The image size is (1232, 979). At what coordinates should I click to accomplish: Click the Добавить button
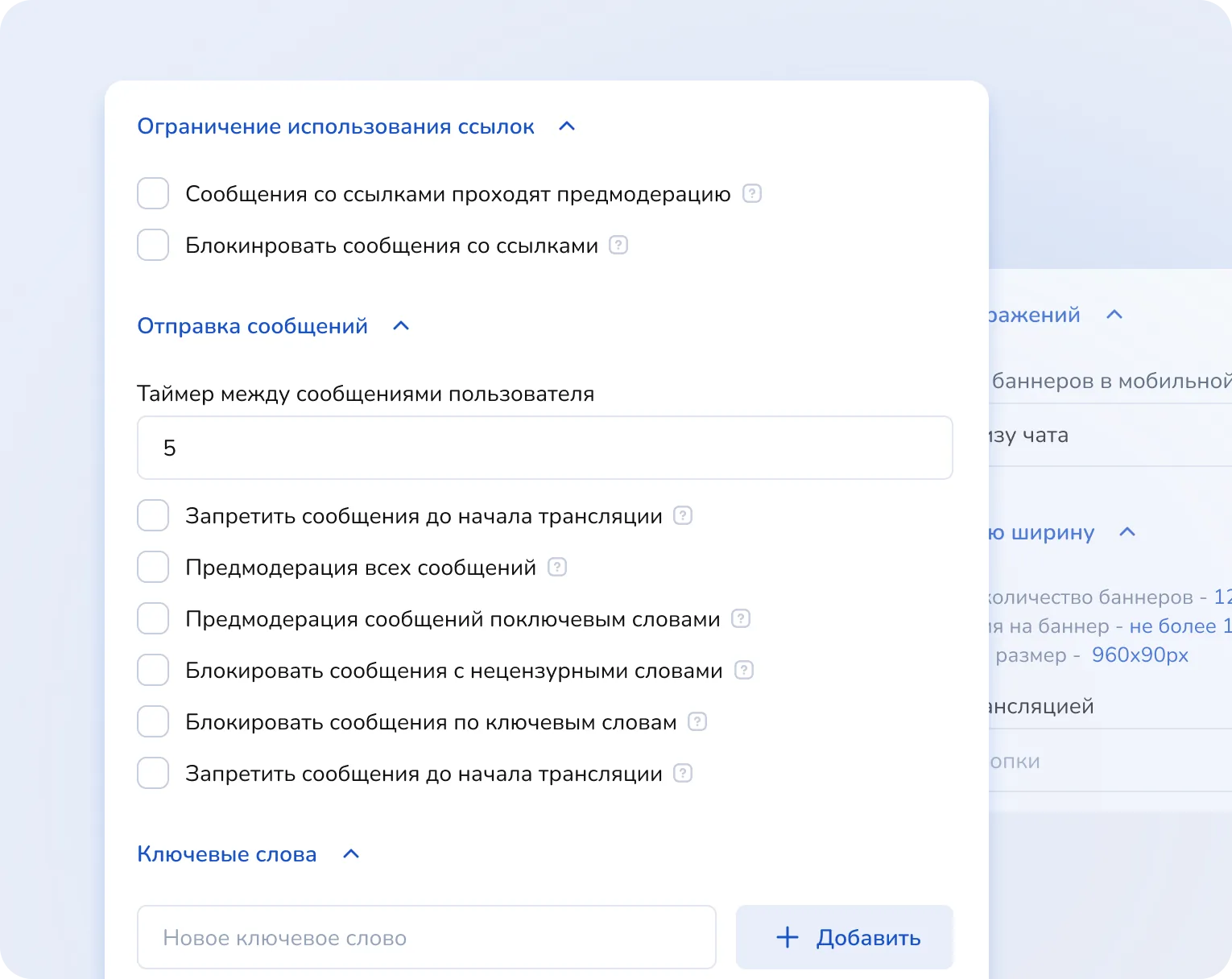pos(844,937)
